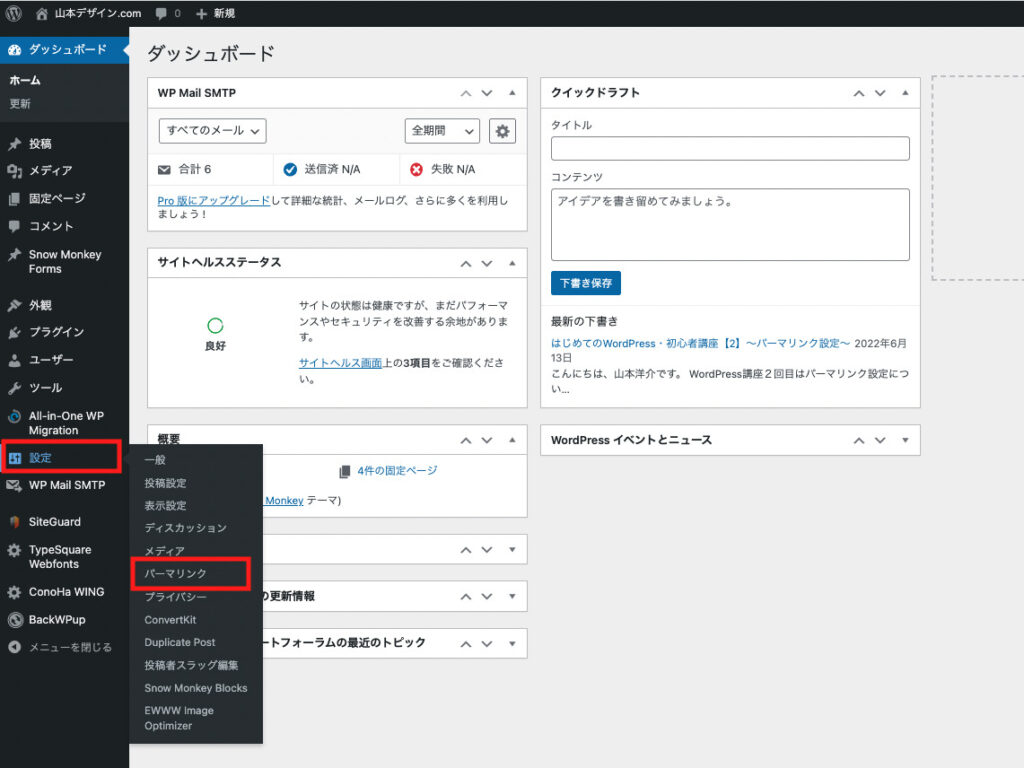Viewport: 1024px width, 768px height.
Task: Click the Snow Monkey Forms pin icon
Action: point(14,255)
